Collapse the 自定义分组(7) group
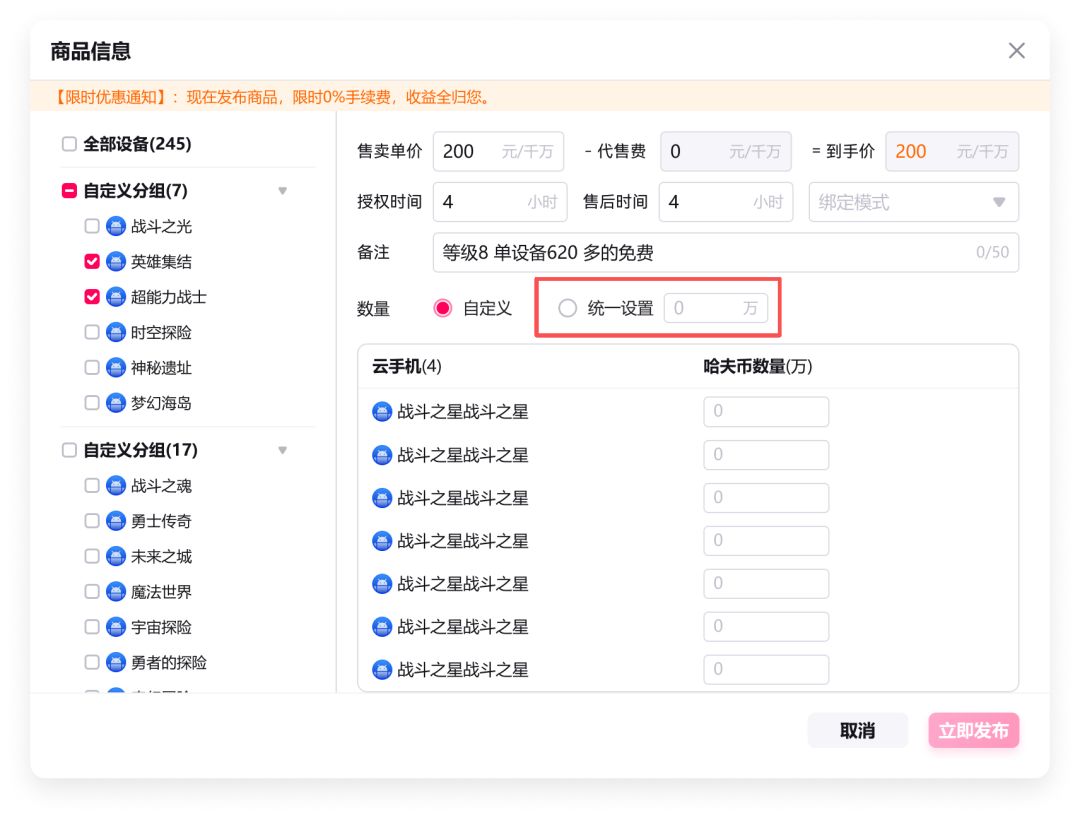The width and height of the screenshot is (1080, 818). pos(282,191)
